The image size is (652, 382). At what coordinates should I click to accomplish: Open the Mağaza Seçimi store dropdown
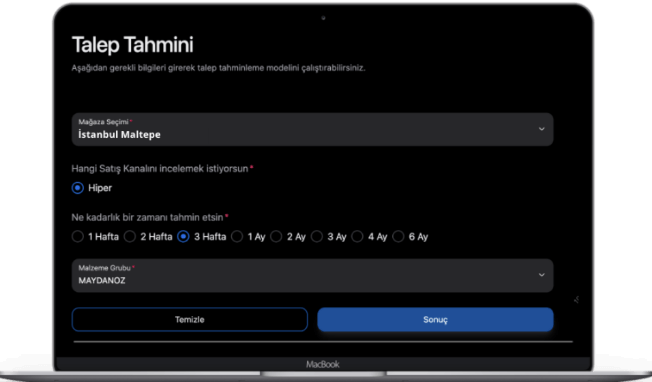[312, 129]
